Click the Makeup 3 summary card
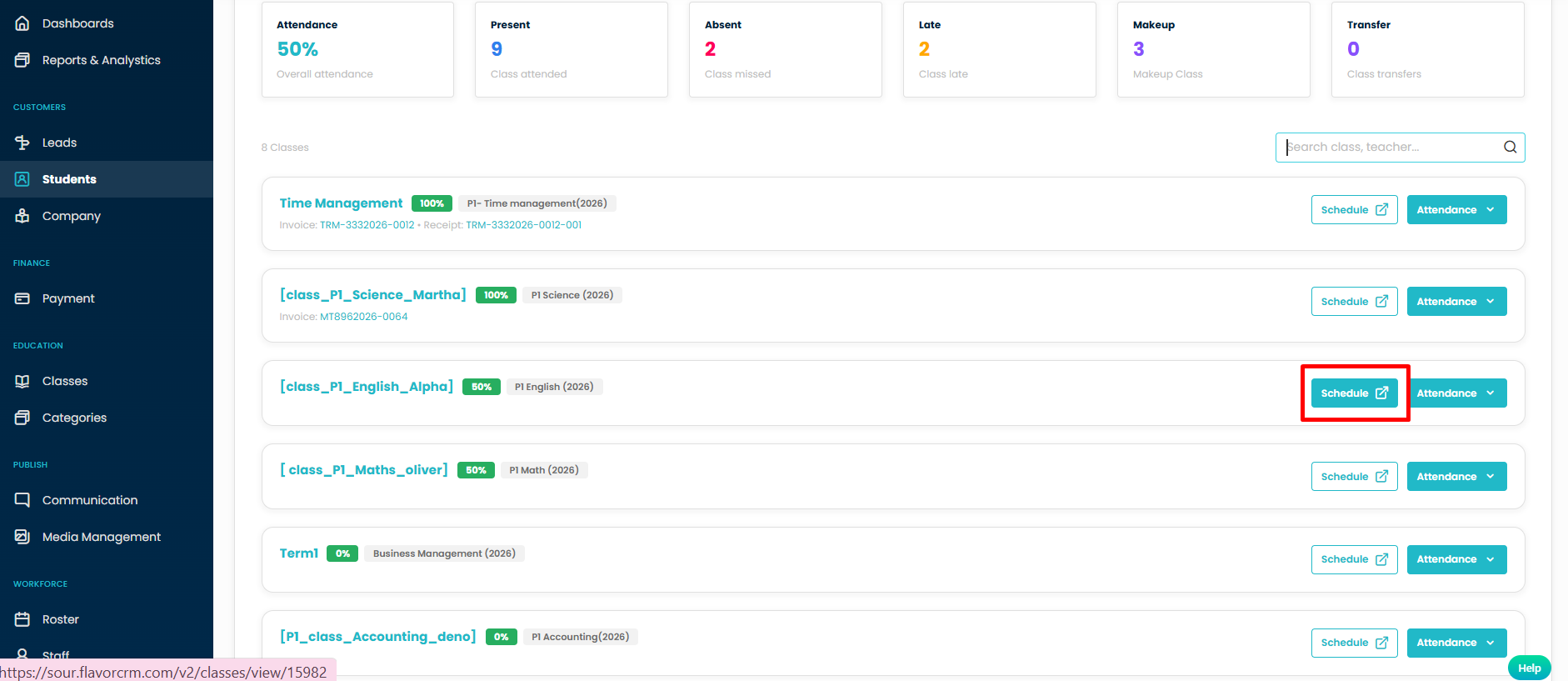 [1214, 49]
